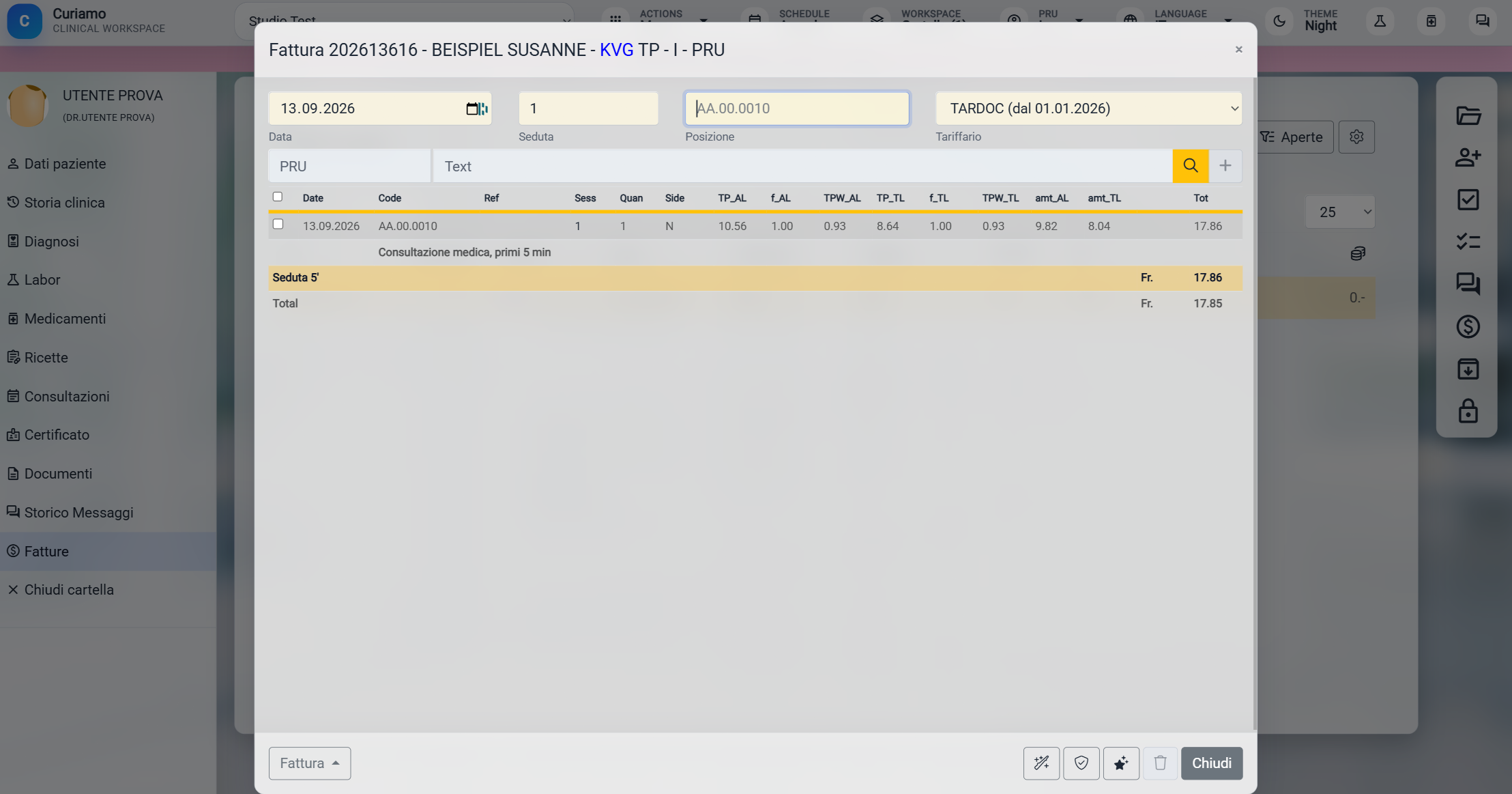Click the magic wand button in footer
The height and width of the screenshot is (794, 1512).
click(x=1041, y=763)
